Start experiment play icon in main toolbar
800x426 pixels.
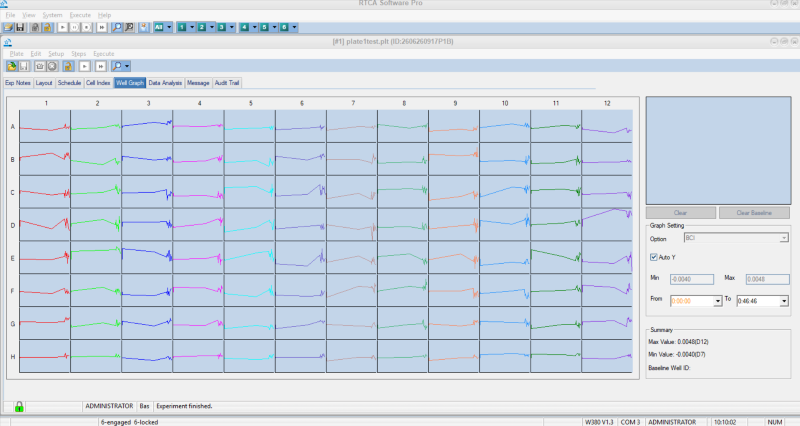(x=62, y=28)
